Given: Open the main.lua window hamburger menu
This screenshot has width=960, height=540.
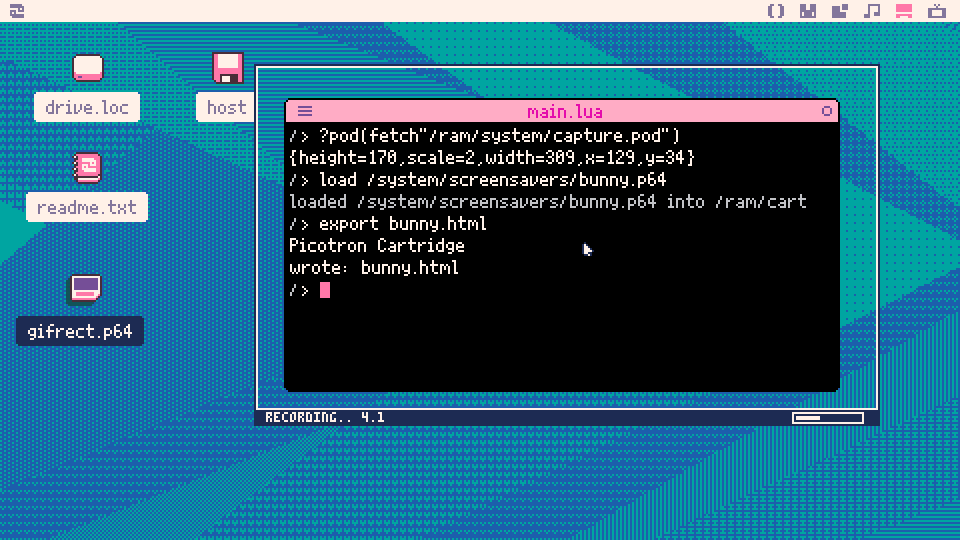Looking at the screenshot, I should point(305,111).
